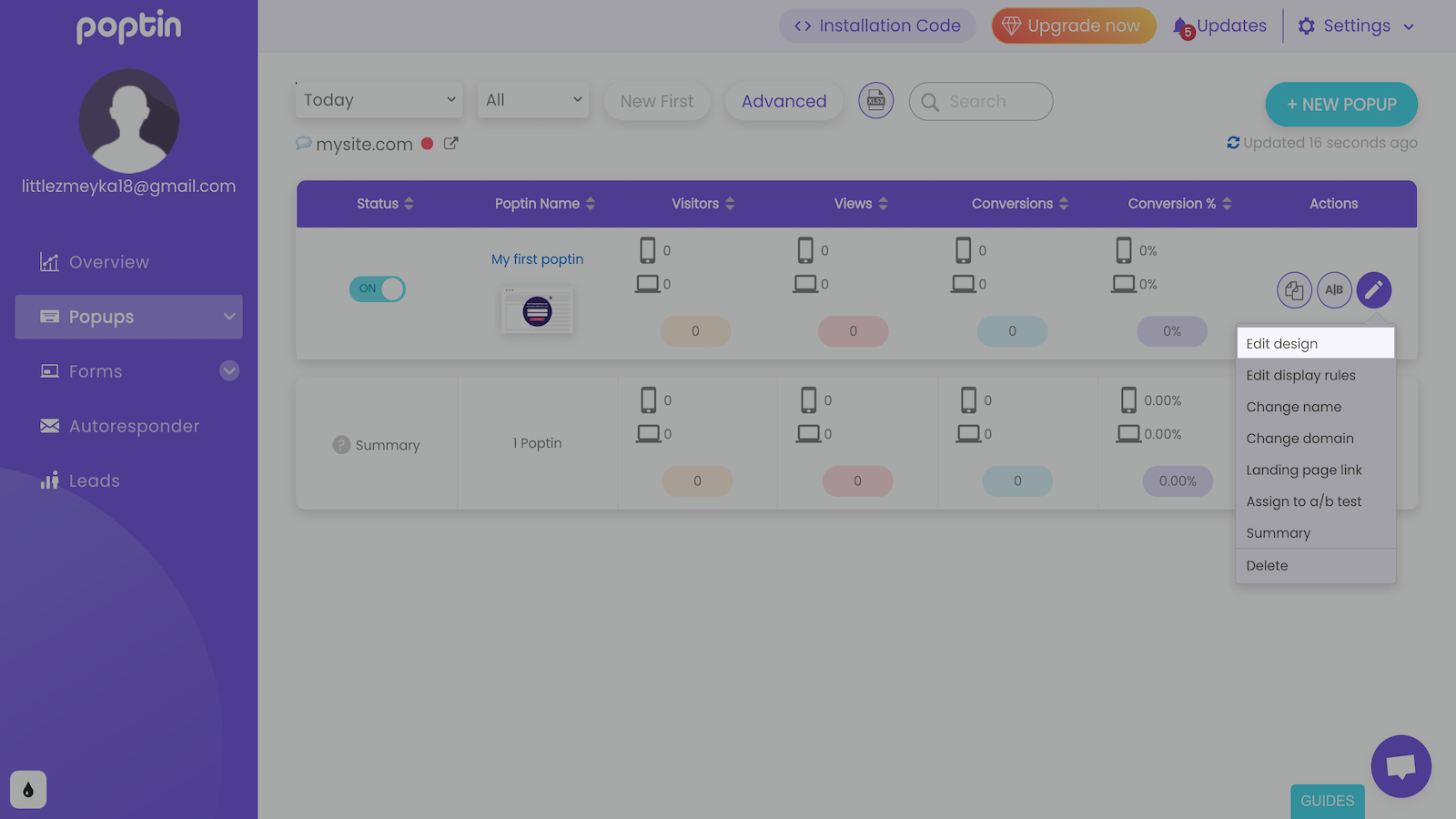
Task: Toggle the ON switch for My first poptin
Action: pos(377,289)
